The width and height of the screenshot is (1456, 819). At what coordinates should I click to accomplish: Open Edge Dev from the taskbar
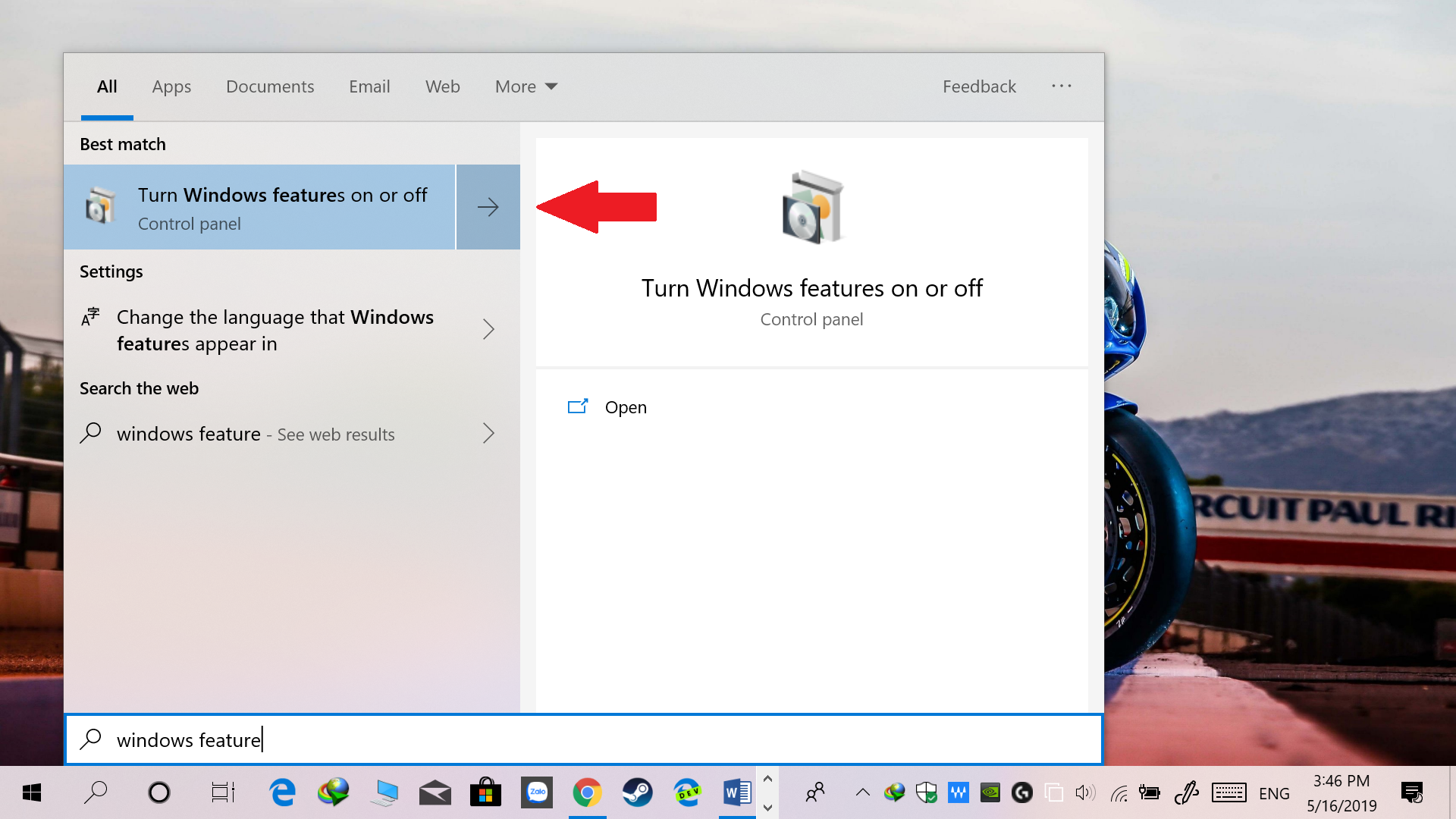[688, 793]
